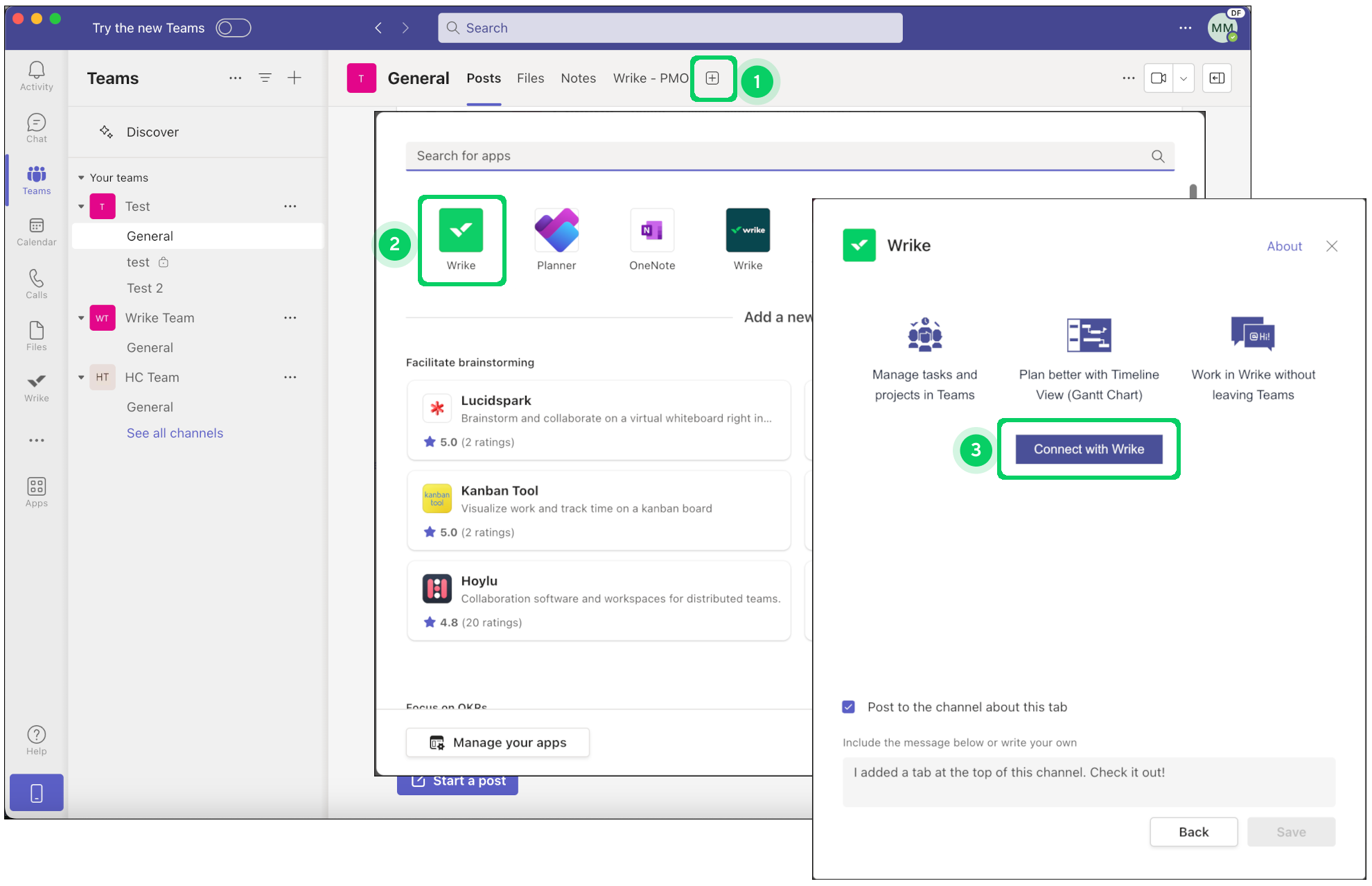The image size is (1372, 886).
Task: Click the Wrike sidebar app icon
Action: click(37, 387)
